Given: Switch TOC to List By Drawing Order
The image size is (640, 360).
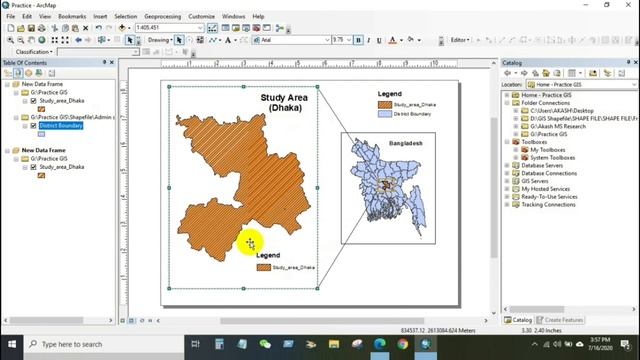Looking at the screenshot, I should (8, 73).
